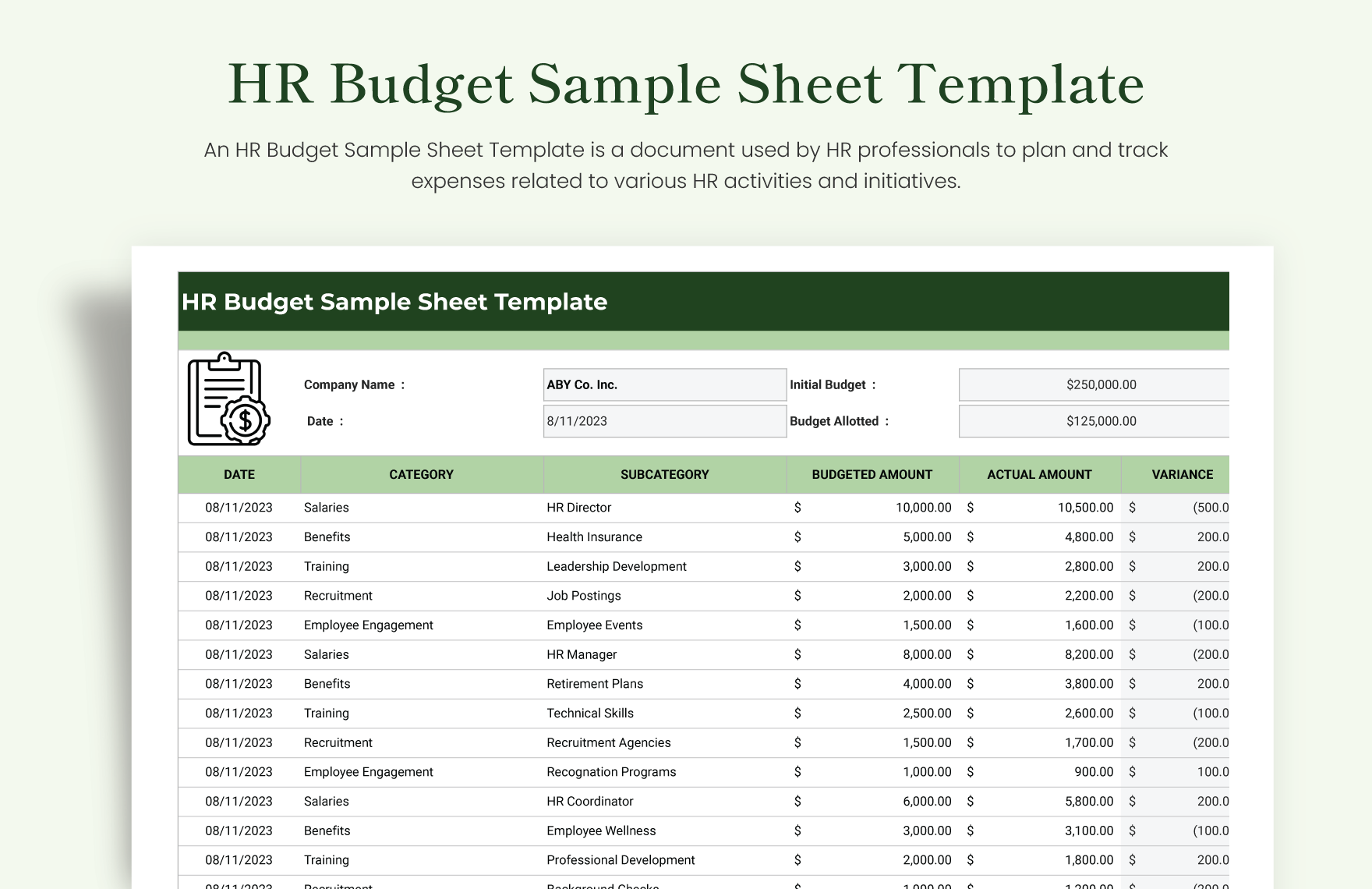This screenshot has width=1372, height=889.
Task: Click the date cell in HR Director row
Action: tap(239, 508)
